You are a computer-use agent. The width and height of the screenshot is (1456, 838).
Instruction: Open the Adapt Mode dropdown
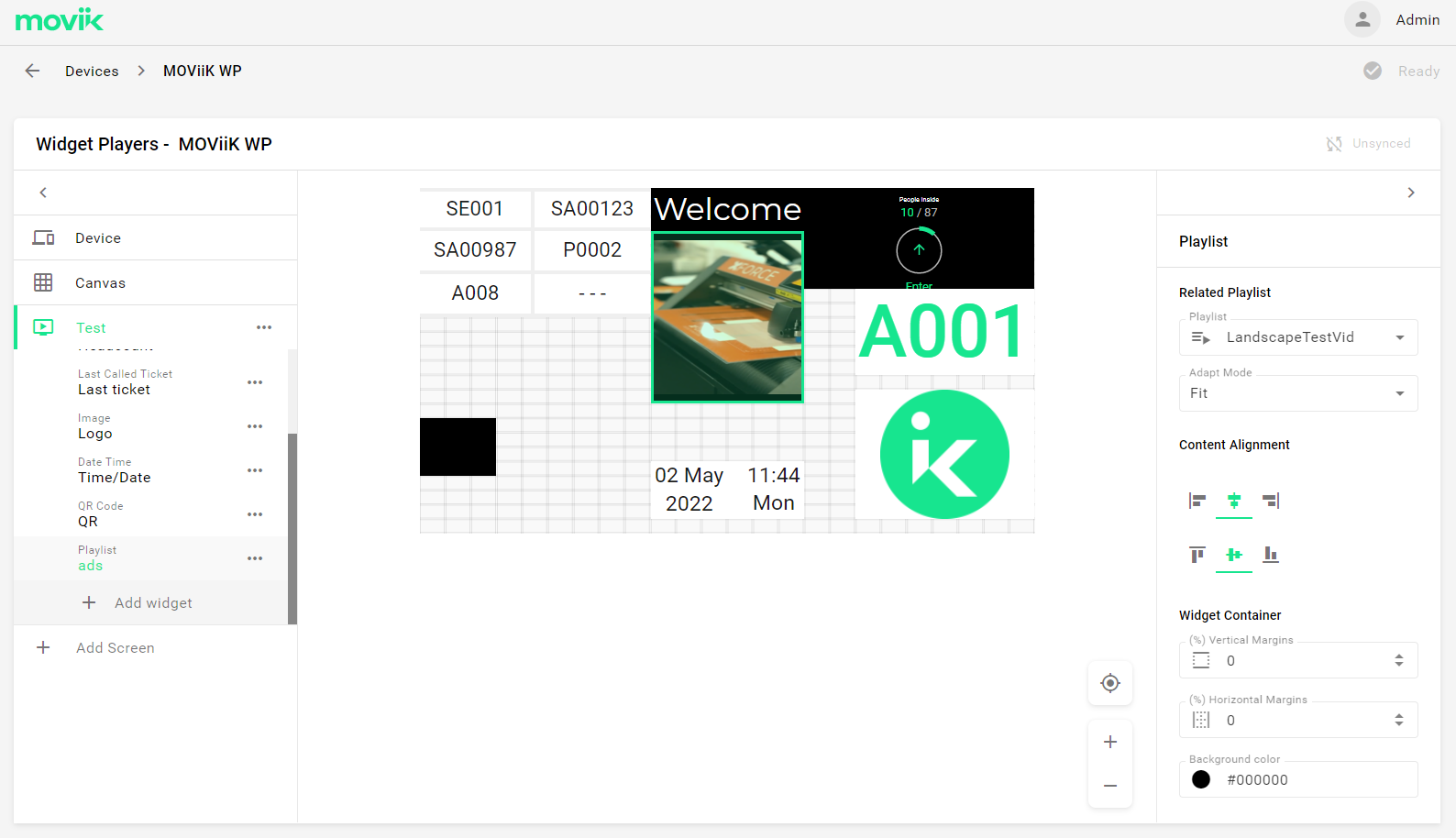coord(1298,393)
